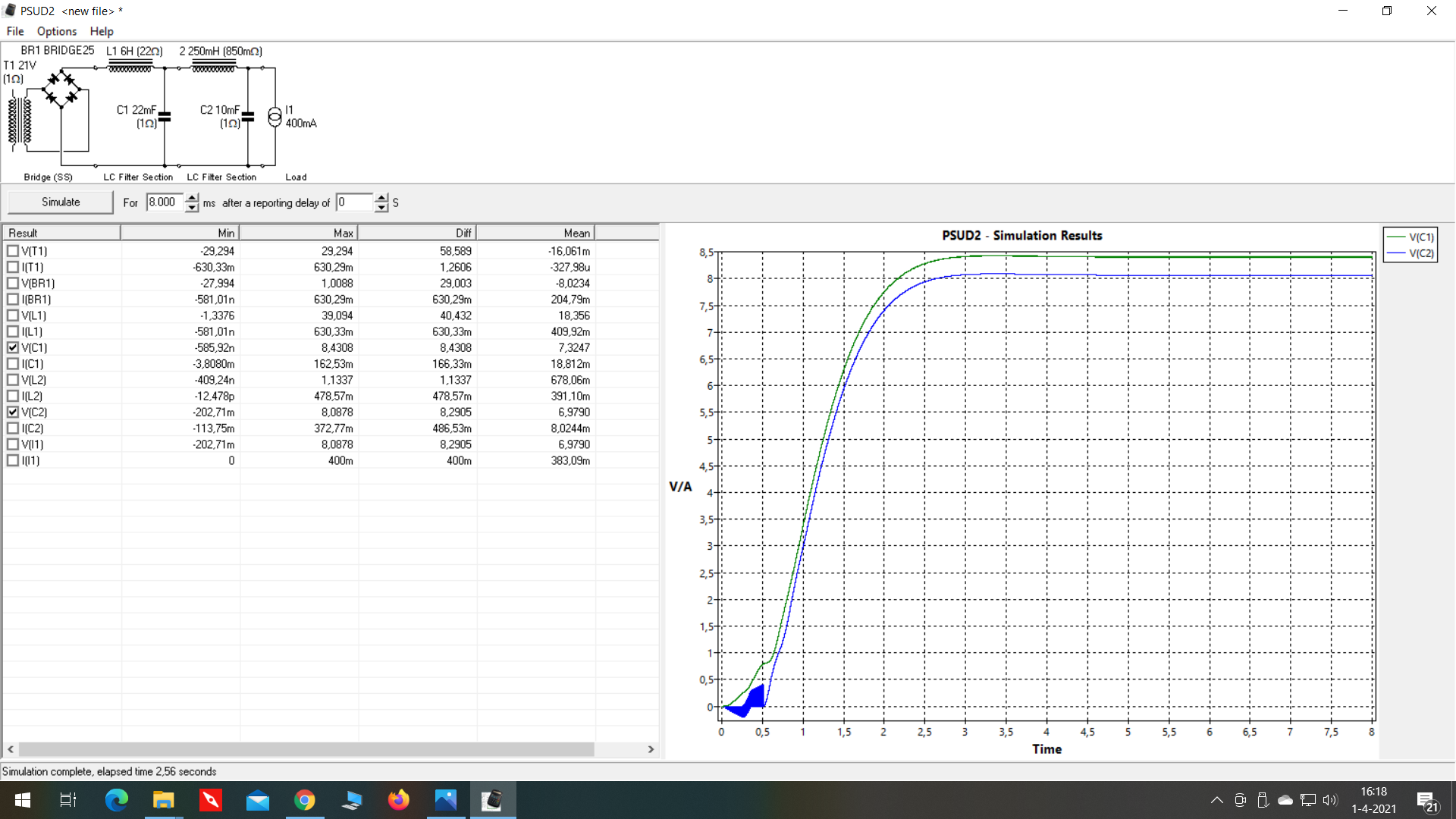
Task: Click the I1 current source load symbol
Action: [x=275, y=117]
